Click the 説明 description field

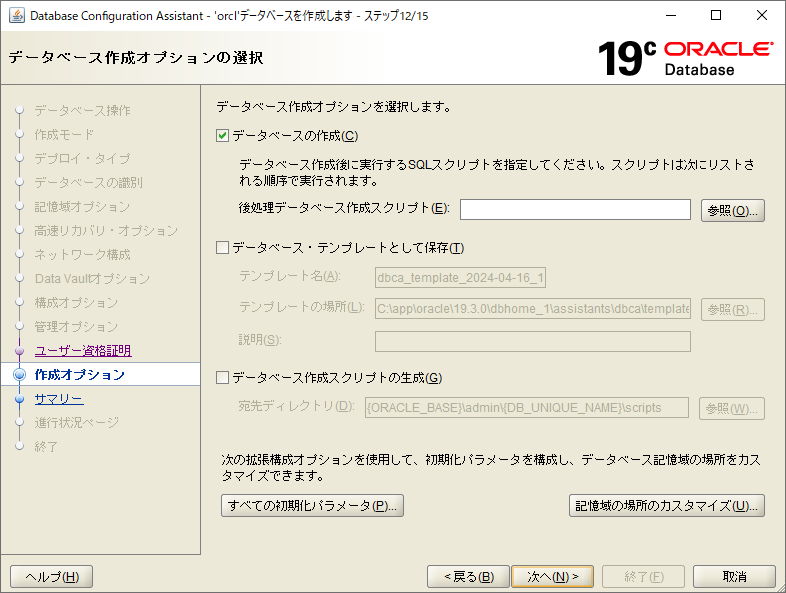tap(533, 341)
